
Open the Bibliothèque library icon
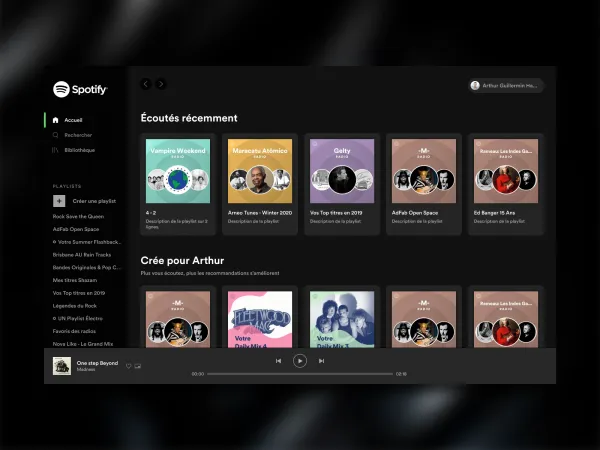55,150
